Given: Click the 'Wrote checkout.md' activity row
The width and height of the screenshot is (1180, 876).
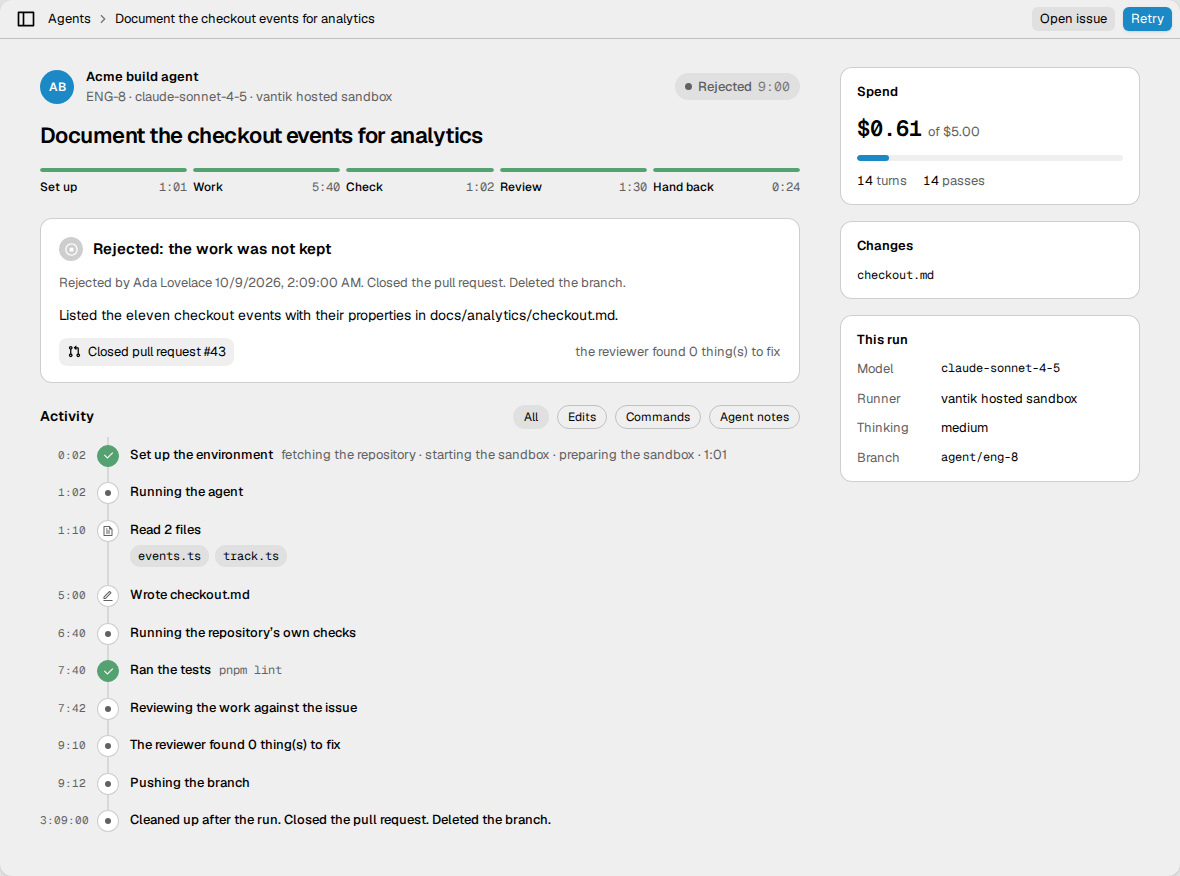Looking at the screenshot, I should click(x=420, y=595).
